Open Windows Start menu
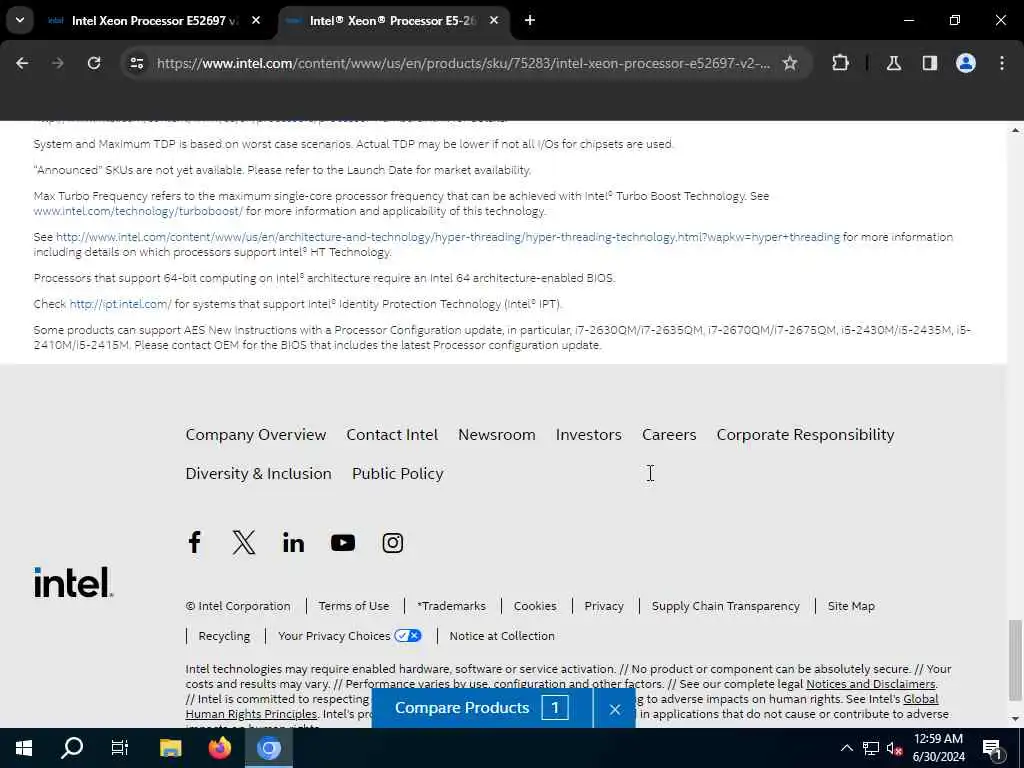Viewport: 1024px width, 768px height. pos(24,748)
